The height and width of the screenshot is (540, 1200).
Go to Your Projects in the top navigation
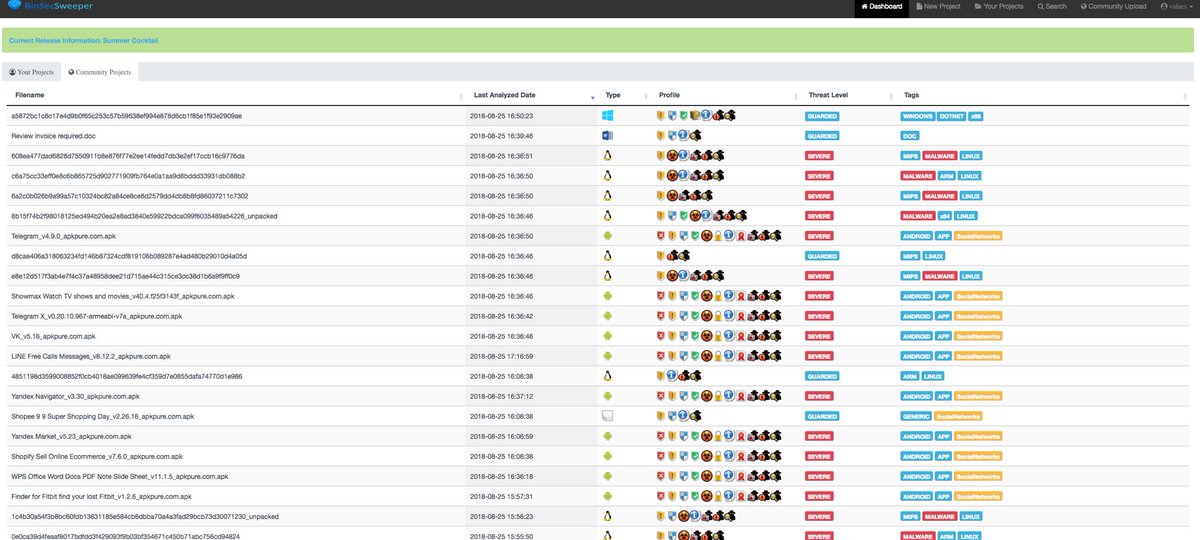pos(999,6)
